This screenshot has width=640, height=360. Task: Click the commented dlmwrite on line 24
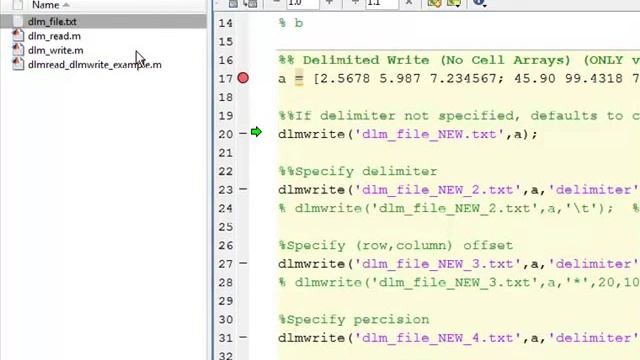[x=446, y=209]
